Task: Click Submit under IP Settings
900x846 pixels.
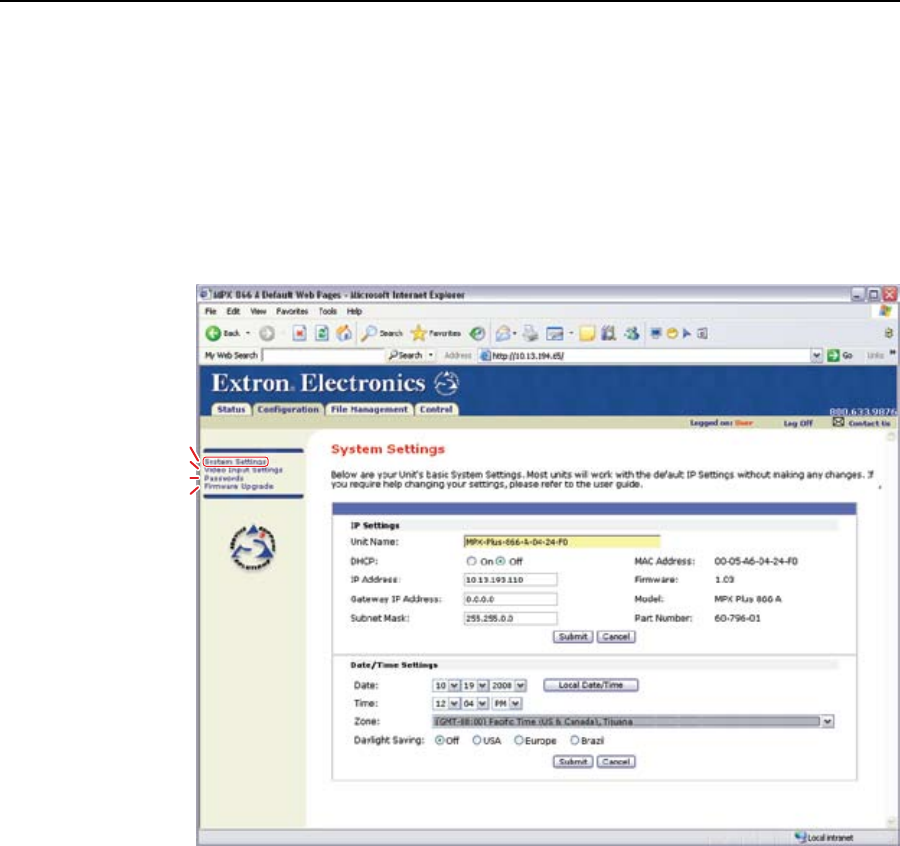Action: tap(574, 636)
